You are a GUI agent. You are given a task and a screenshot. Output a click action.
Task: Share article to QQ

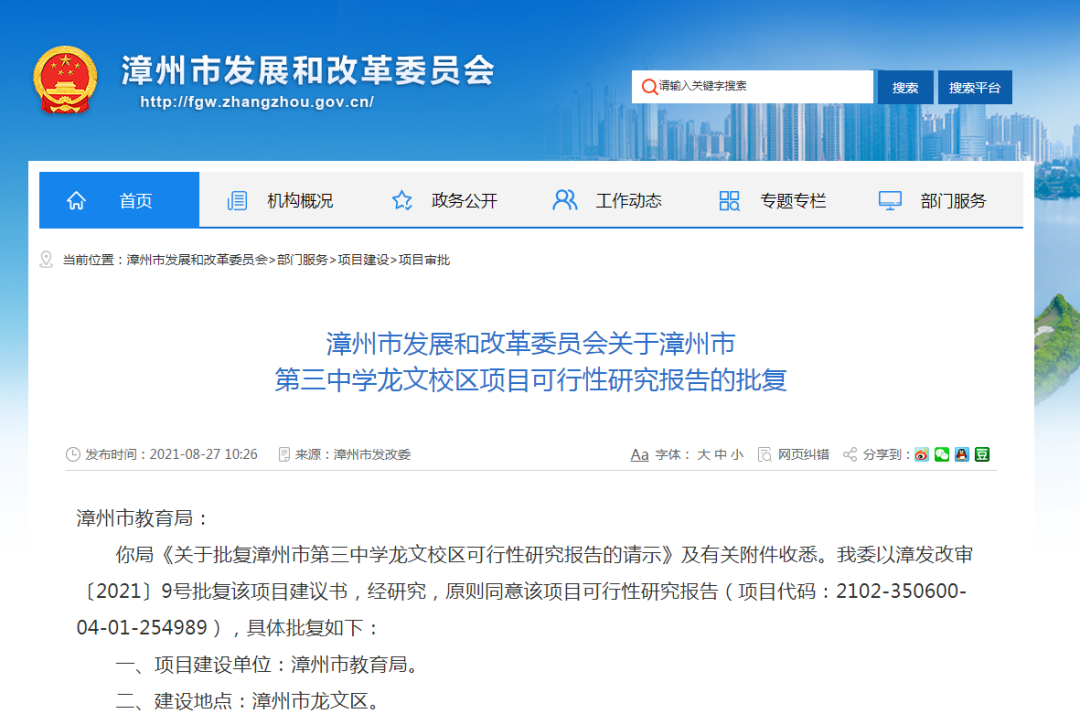click(x=962, y=454)
